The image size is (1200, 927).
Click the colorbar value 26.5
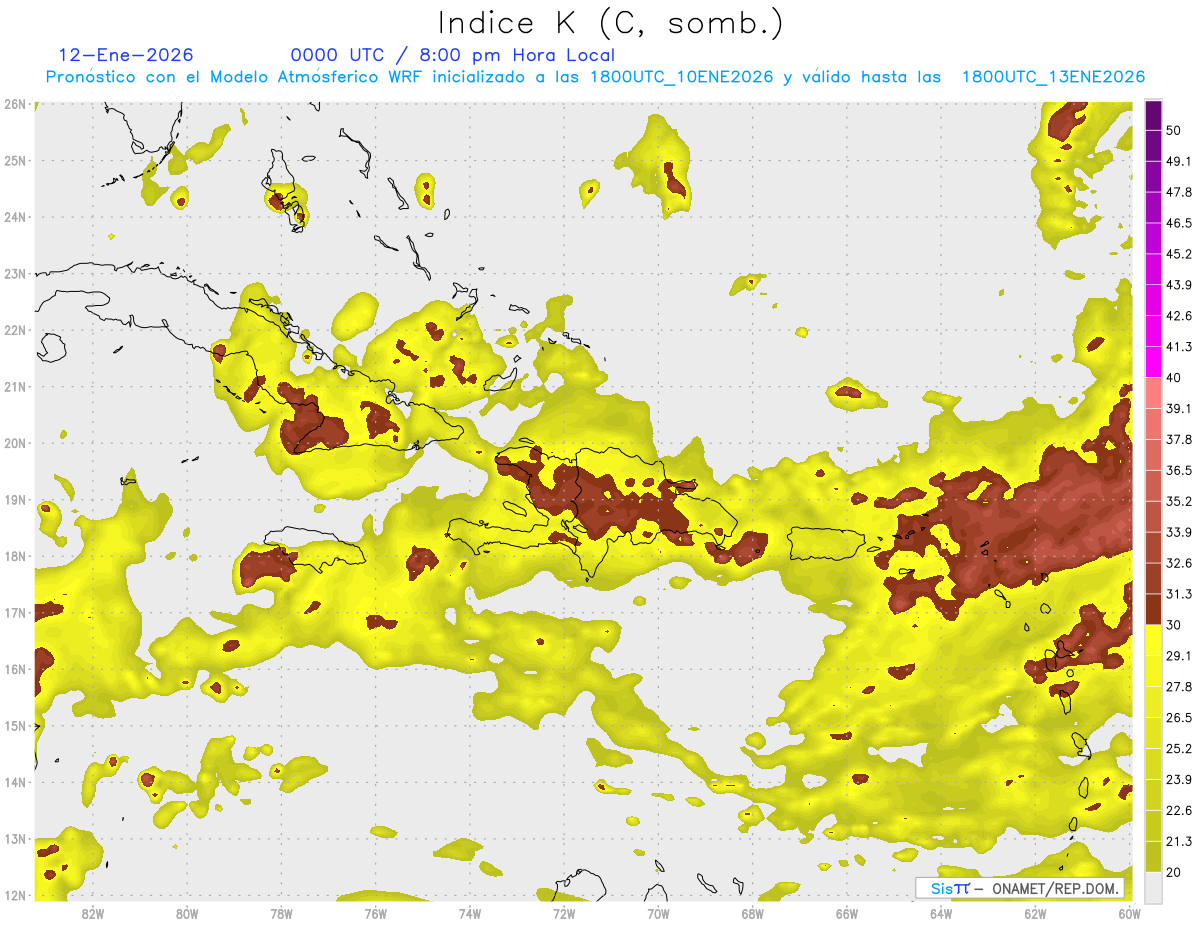[1179, 718]
